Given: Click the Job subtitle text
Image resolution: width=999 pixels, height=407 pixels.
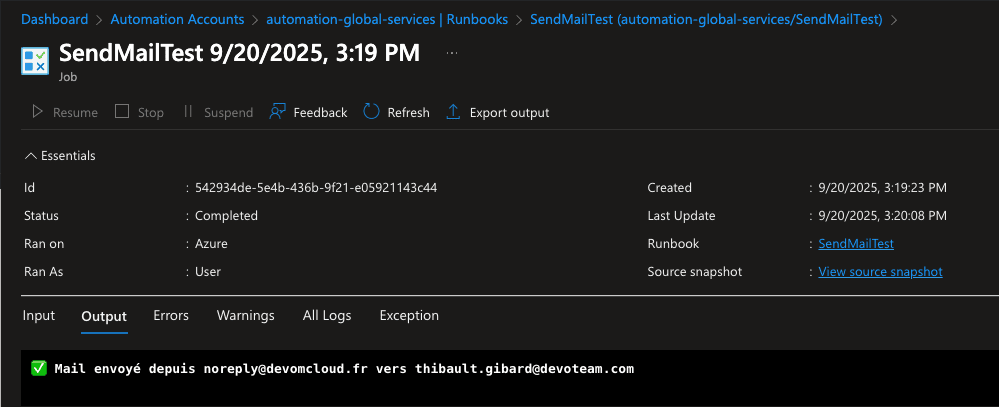Looking at the screenshot, I should (x=68, y=77).
